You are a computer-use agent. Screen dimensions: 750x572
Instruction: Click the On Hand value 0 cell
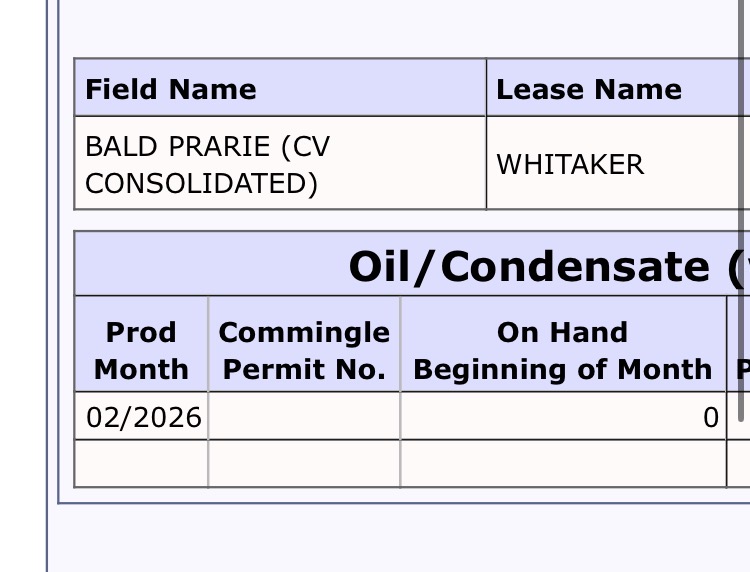point(563,417)
